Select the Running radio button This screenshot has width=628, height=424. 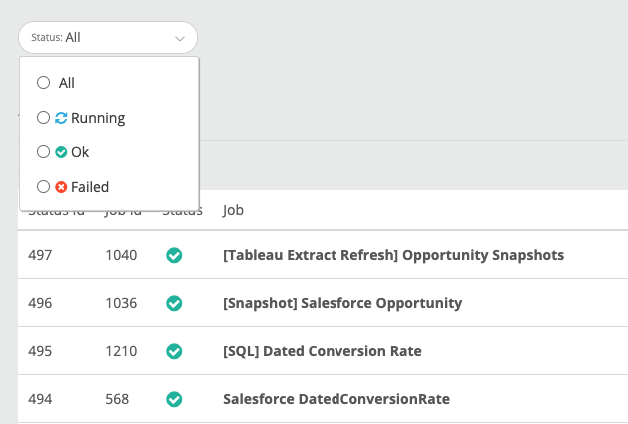coord(43,118)
